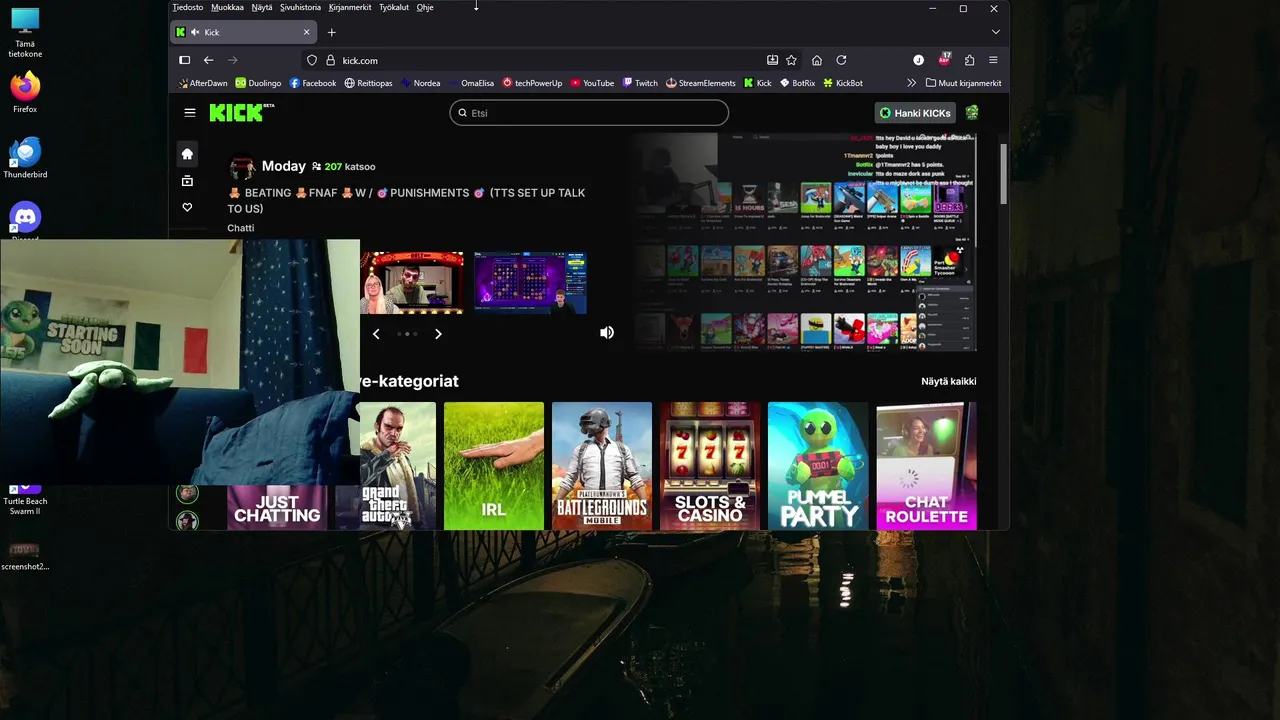Click the Firefox Home button
Viewport: 1280px width, 720px height.
817,60
